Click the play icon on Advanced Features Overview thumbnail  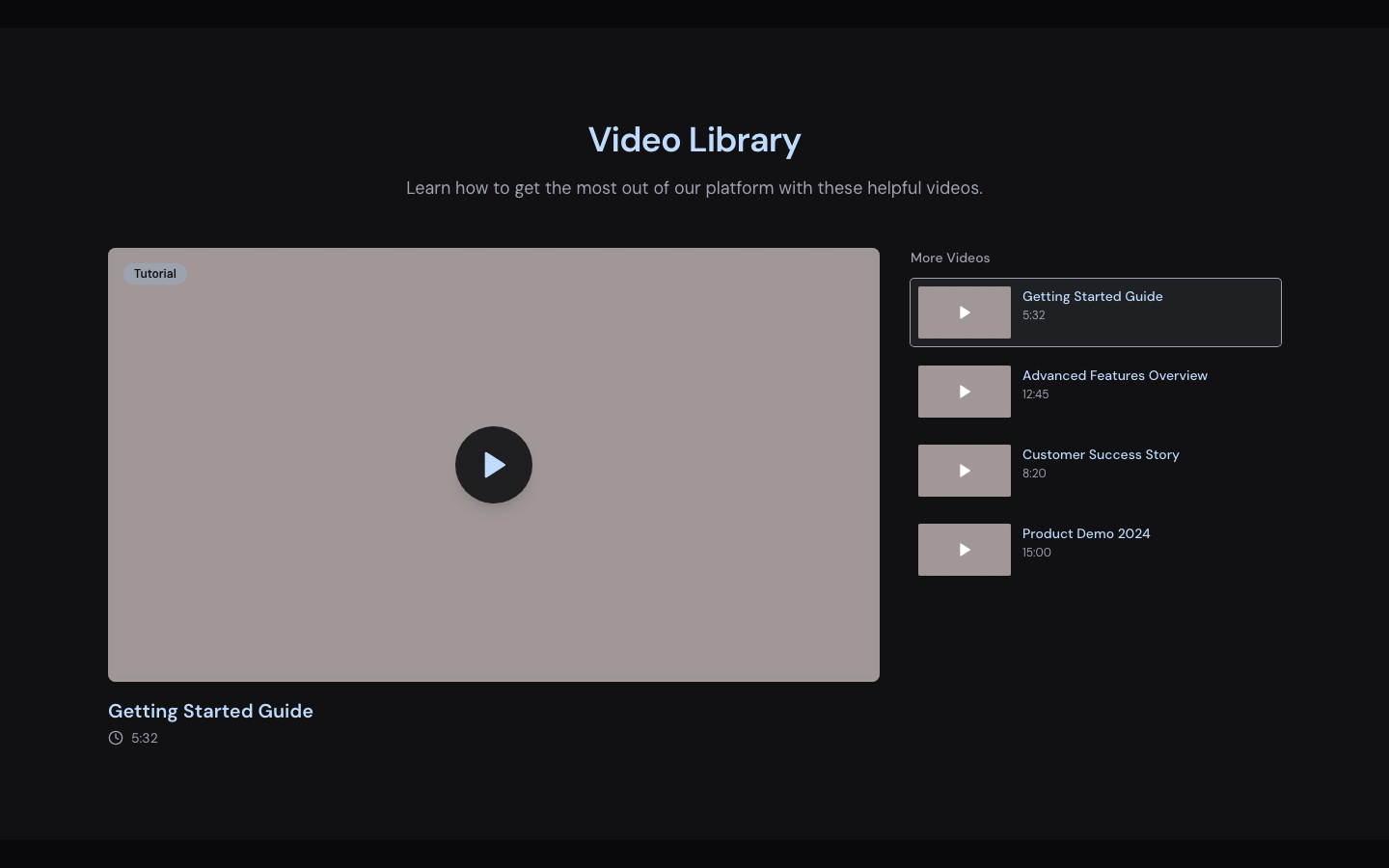click(x=965, y=392)
